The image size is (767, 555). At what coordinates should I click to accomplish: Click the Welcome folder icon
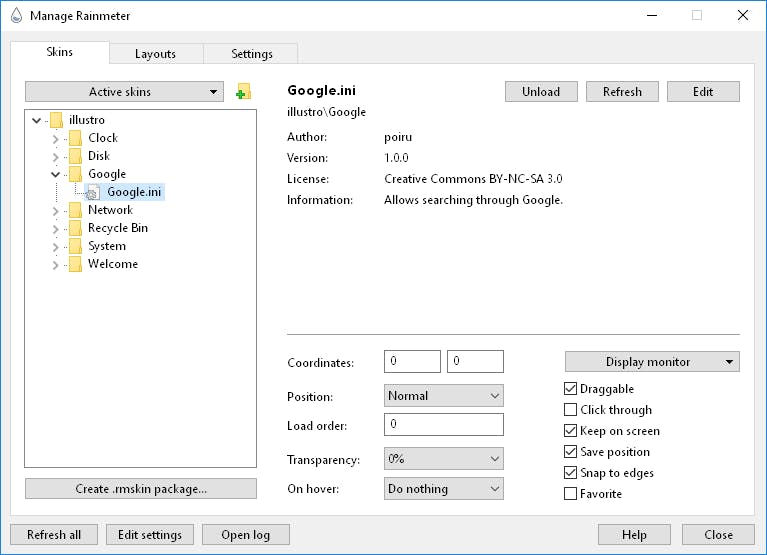pos(75,264)
